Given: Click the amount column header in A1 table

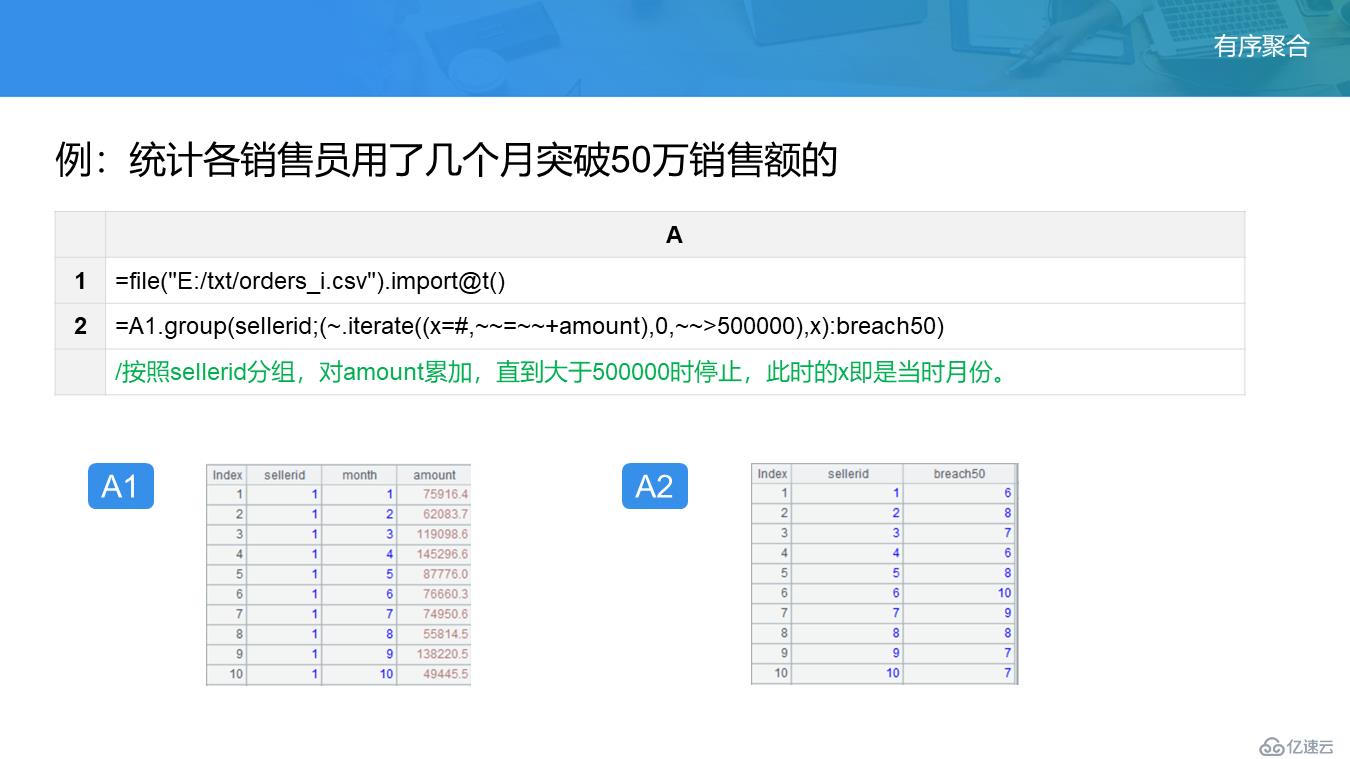Looking at the screenshot, I should tap(434, 475).
